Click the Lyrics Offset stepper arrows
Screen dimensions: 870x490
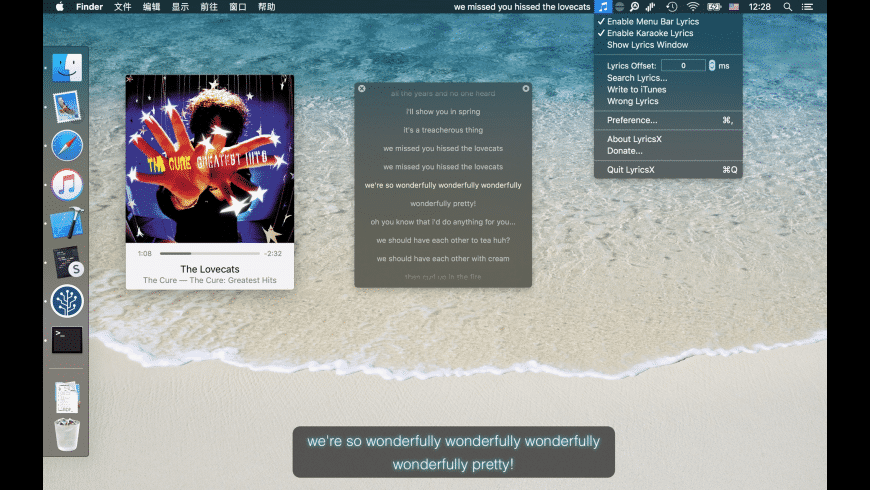pyautogui.click(x=712, y=65)
